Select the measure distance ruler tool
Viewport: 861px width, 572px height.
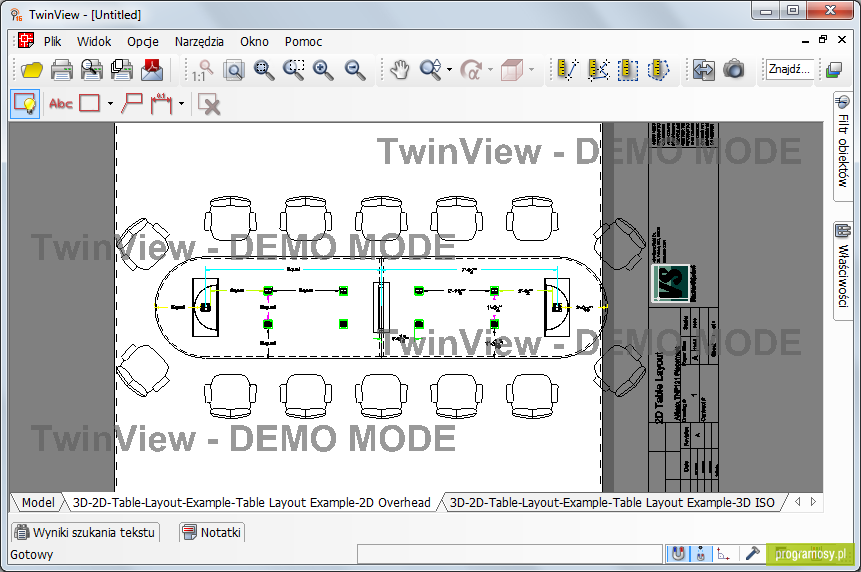567,70
